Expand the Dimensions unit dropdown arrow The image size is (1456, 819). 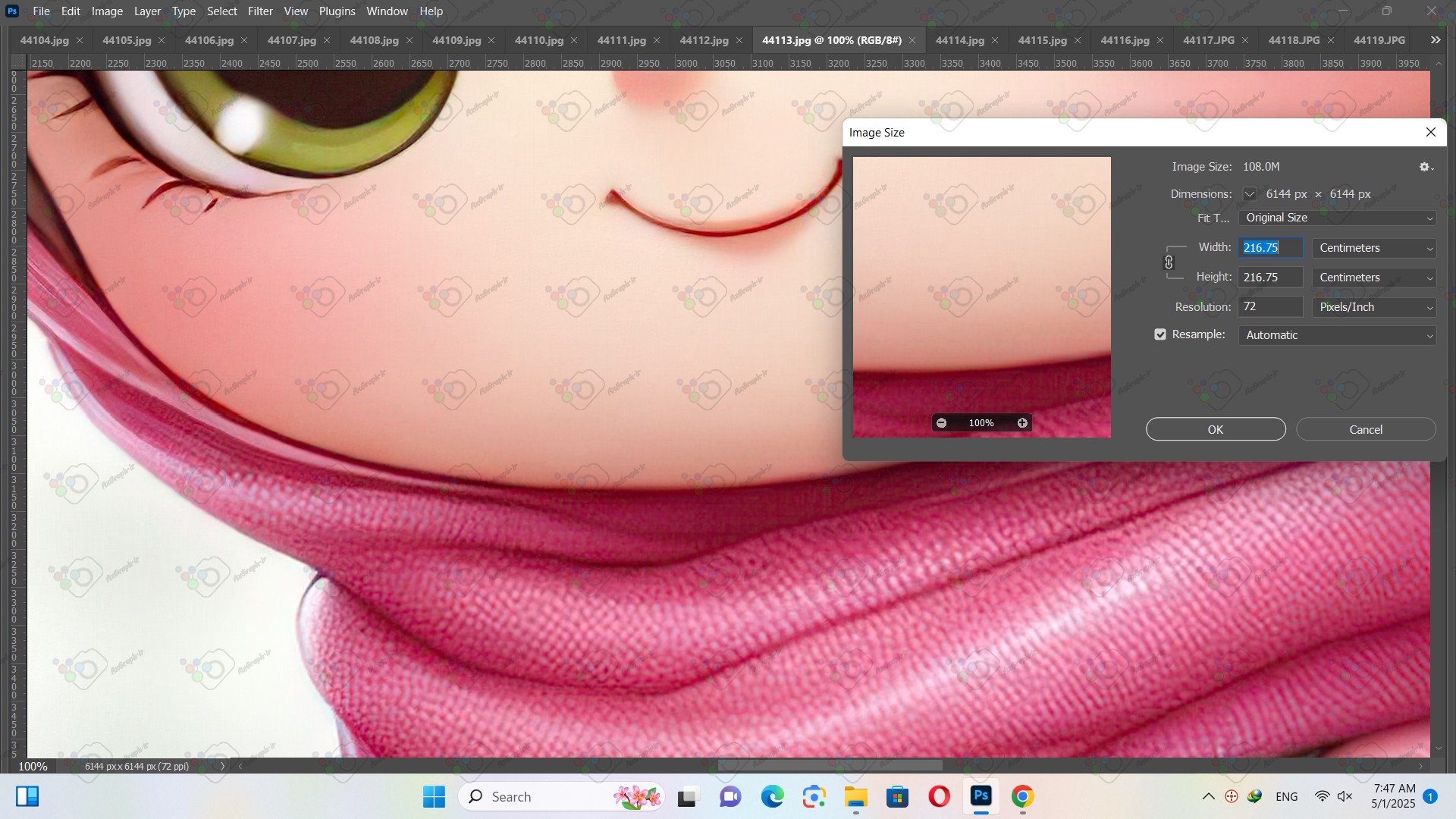pyautogui.click(x=1250, y=194)
